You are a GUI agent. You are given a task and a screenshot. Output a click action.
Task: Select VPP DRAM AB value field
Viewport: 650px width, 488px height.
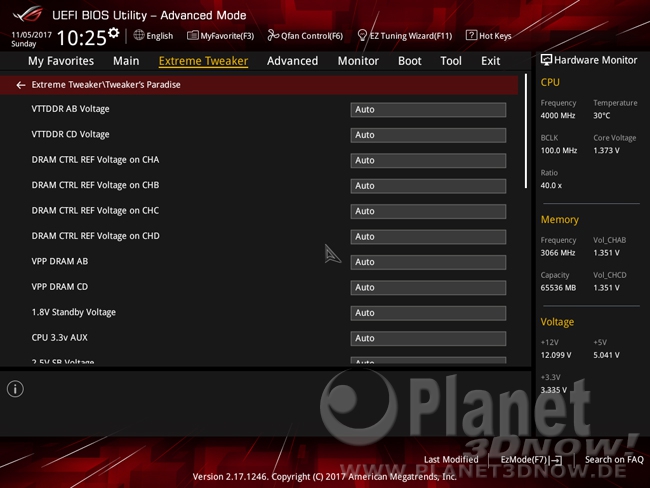point(428,262)
